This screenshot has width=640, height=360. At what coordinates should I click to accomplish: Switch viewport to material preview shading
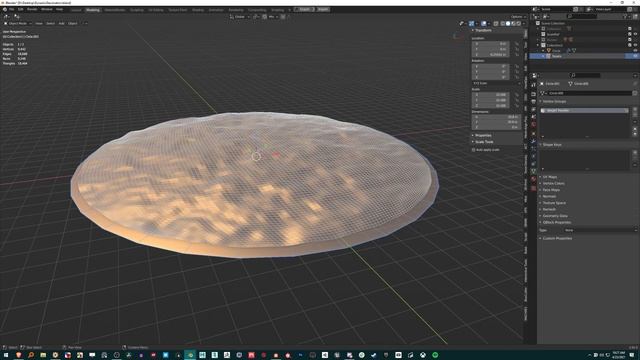(513, 23)
